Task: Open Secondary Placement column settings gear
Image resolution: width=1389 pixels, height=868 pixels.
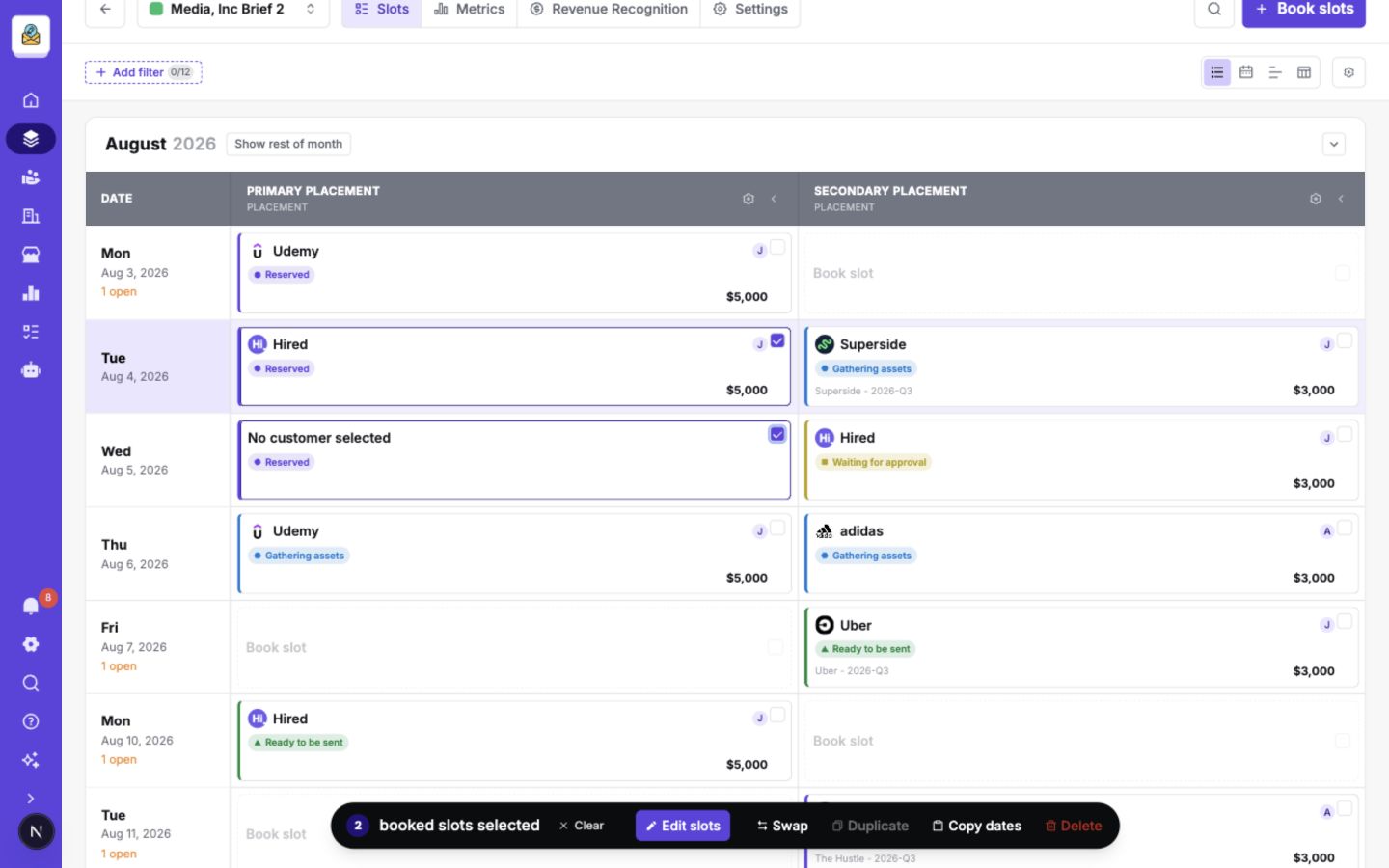Action: coord(1316,199)
